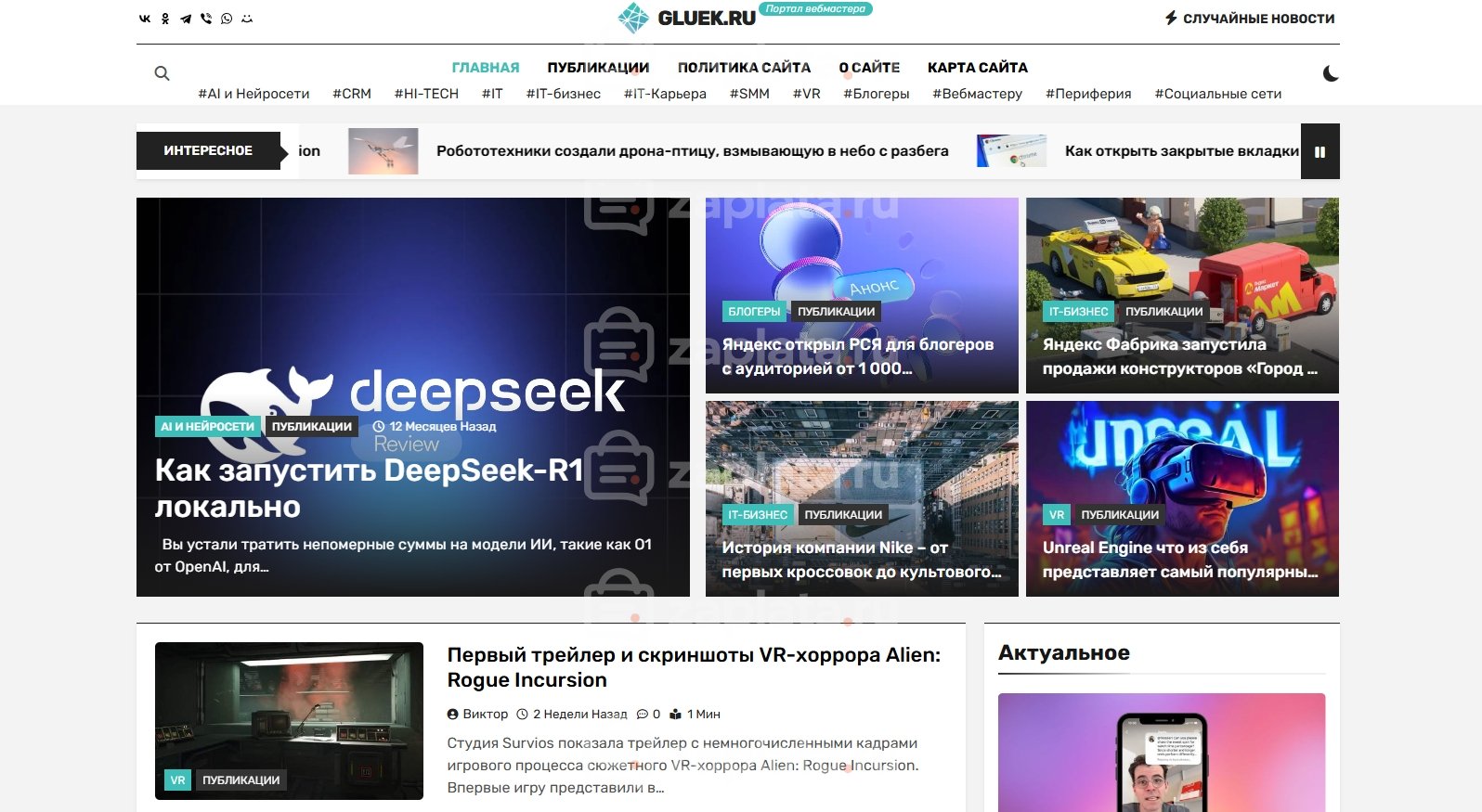Click the drone-bird ticker thumbnail
The height and width of the screenshot is (812, 1482).
383,151
